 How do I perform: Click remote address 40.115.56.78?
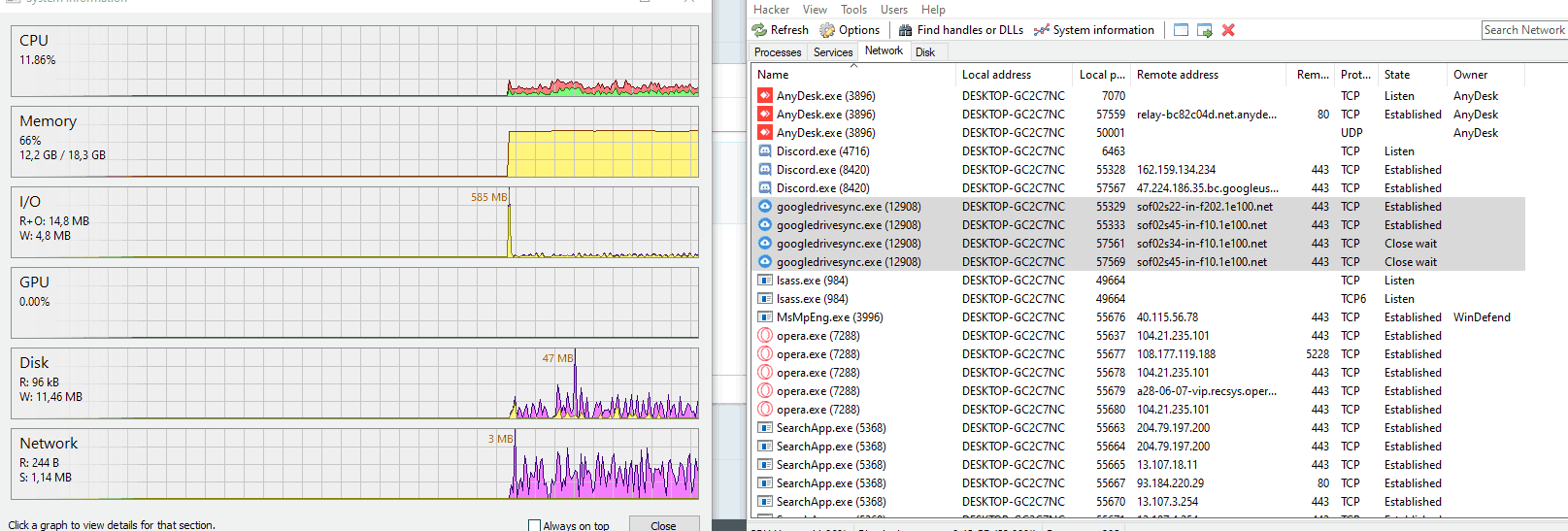click(x=1167, y=317)
